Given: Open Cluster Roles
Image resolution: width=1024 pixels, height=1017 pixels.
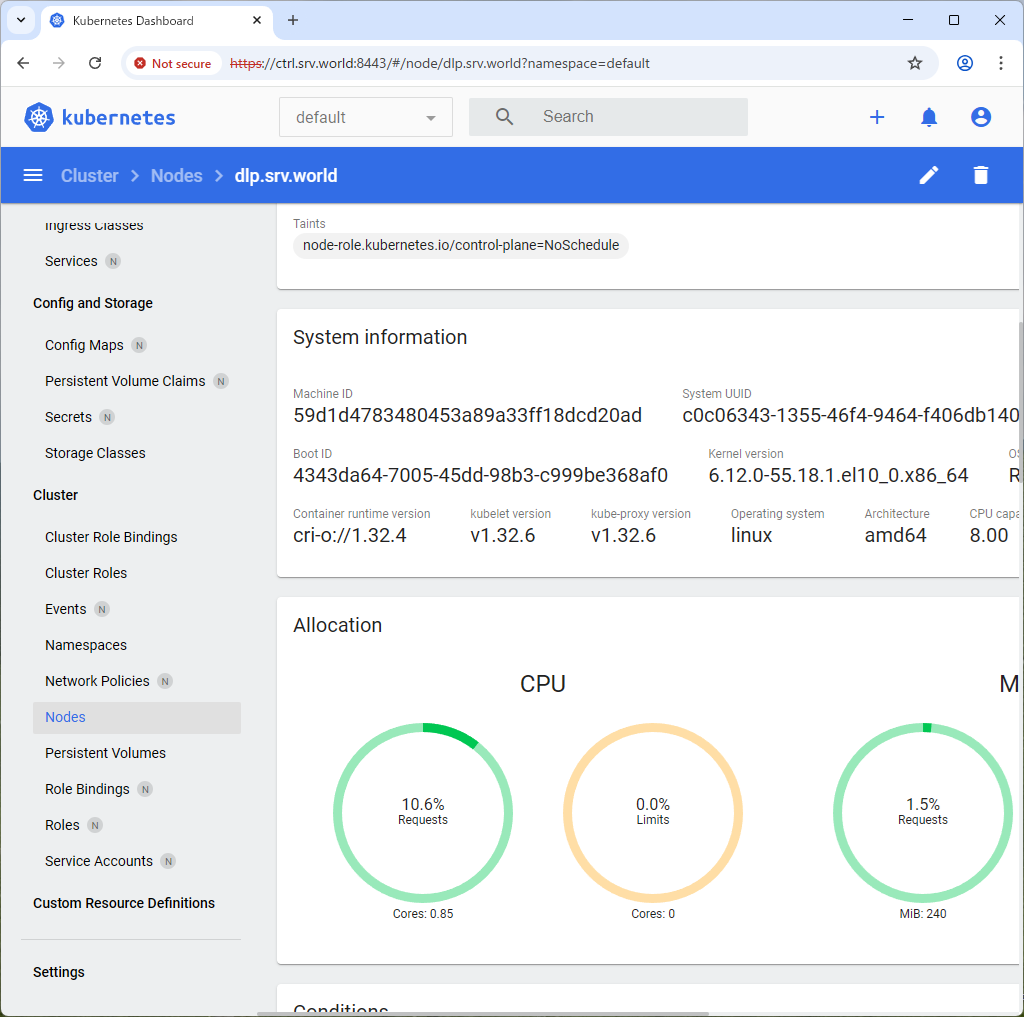Looking at the screenshot, I should [86, 573].
